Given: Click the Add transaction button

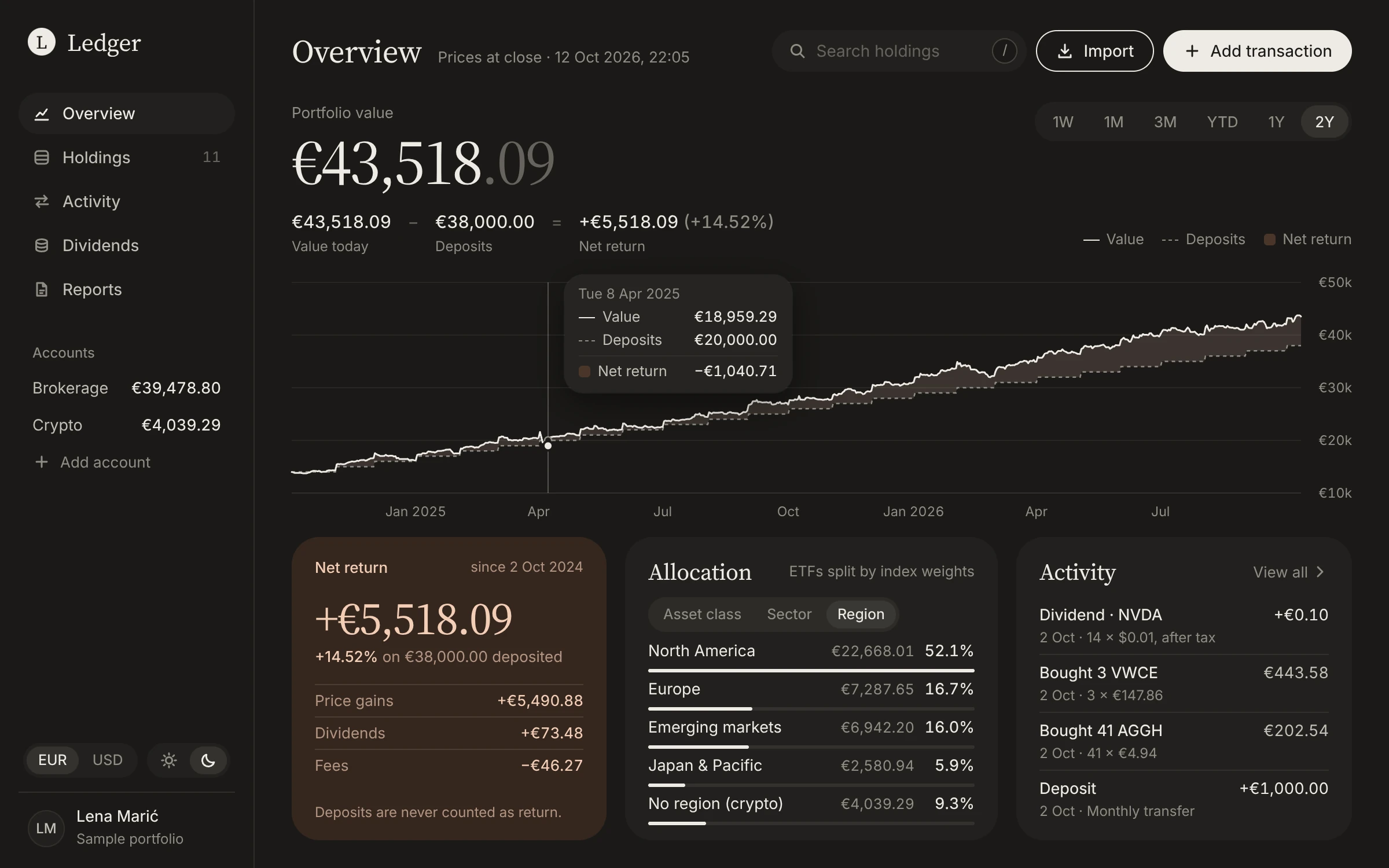Looking at the screenshot, I should 1258,51.
